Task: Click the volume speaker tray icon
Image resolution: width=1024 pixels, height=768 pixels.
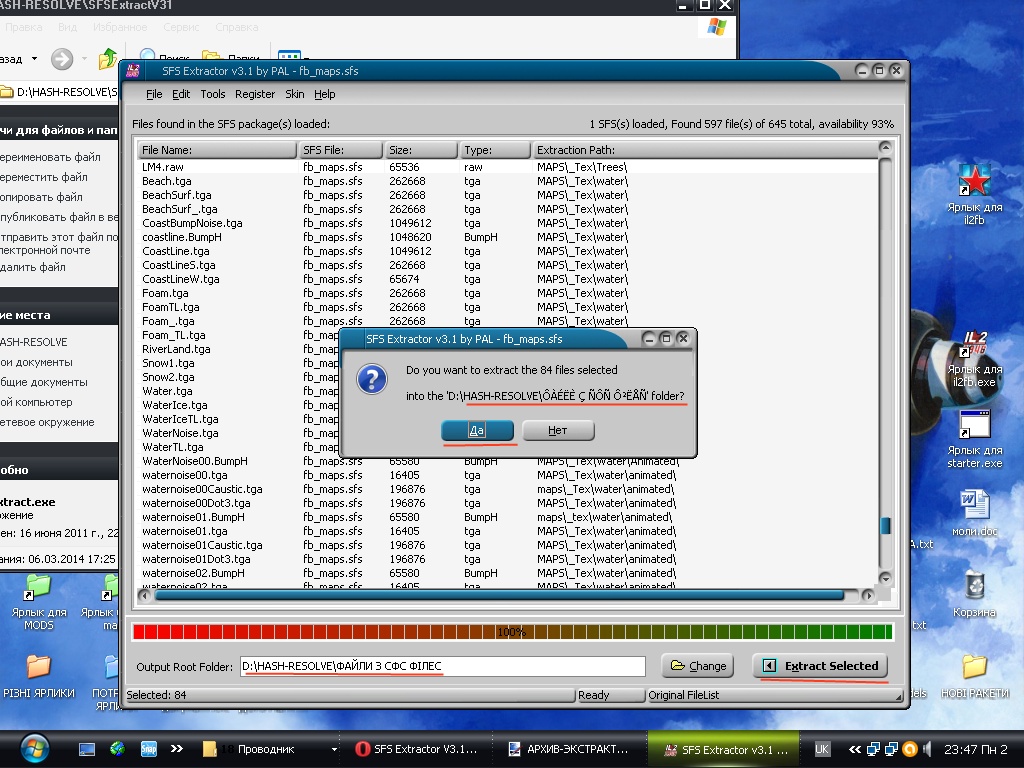Action: [928, 749]
